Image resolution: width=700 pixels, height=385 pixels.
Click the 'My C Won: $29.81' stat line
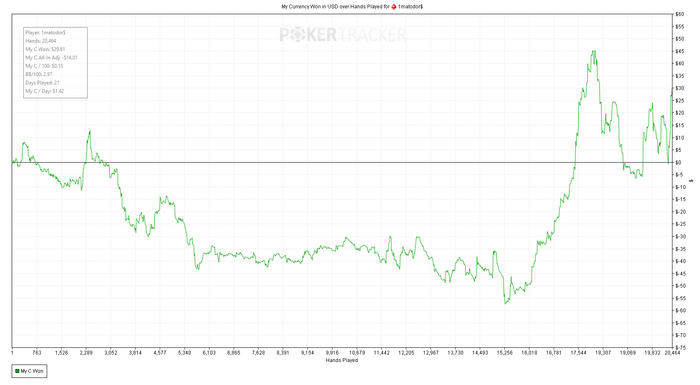[45, 49]
